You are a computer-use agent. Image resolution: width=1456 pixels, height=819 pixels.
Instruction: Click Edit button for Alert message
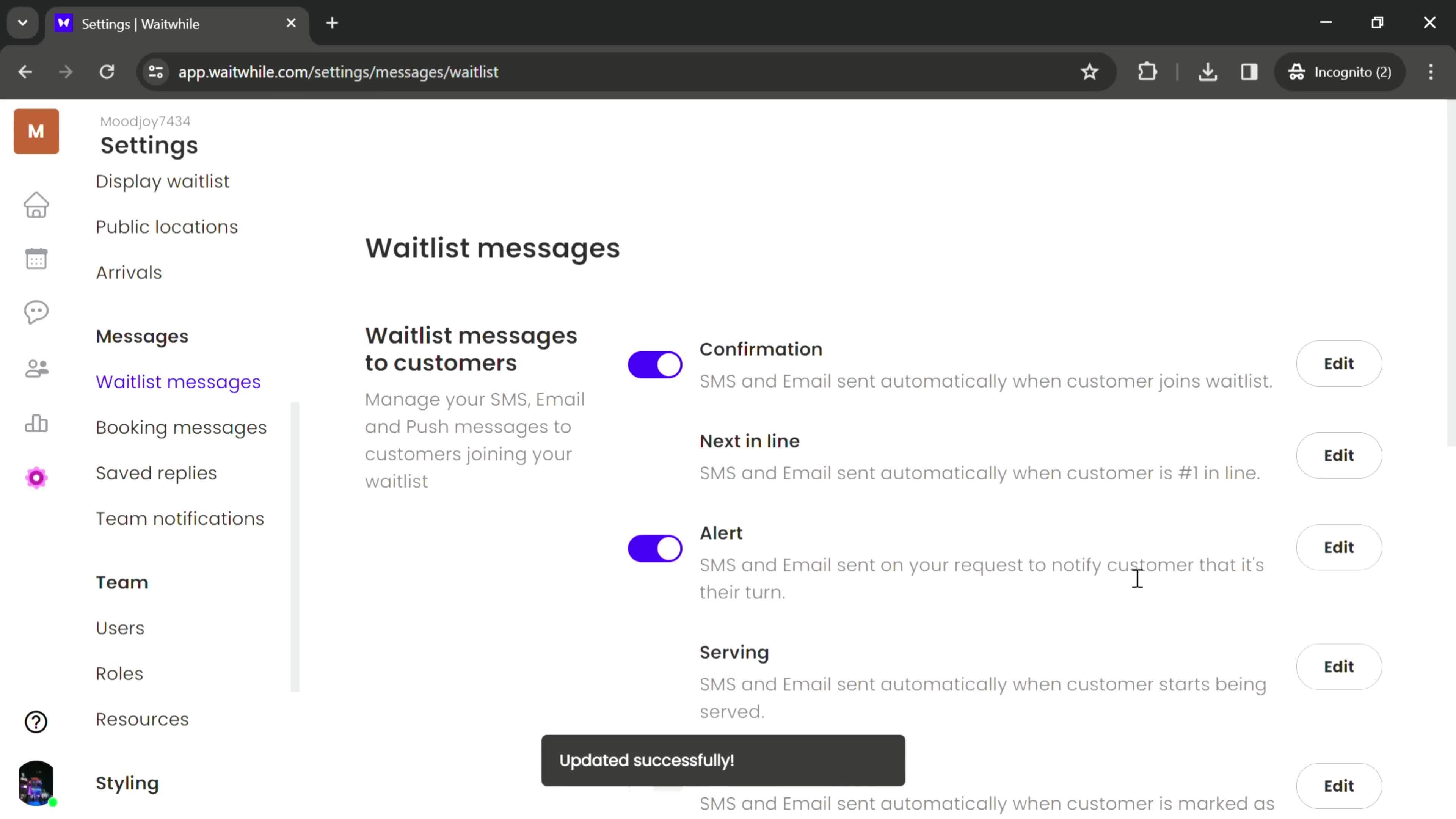click(1338, 547)
